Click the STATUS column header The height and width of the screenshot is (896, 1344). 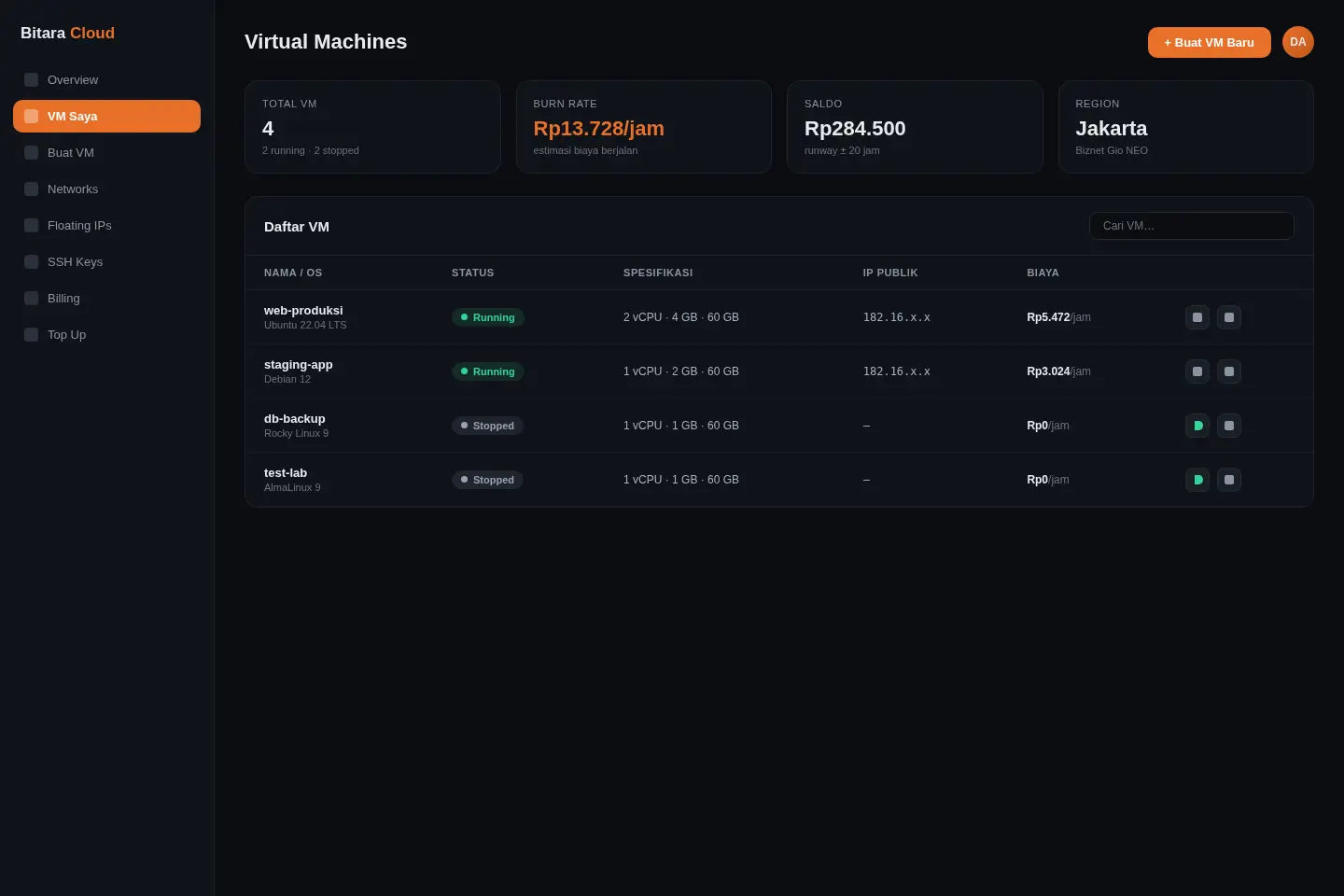tap(473, 273)
